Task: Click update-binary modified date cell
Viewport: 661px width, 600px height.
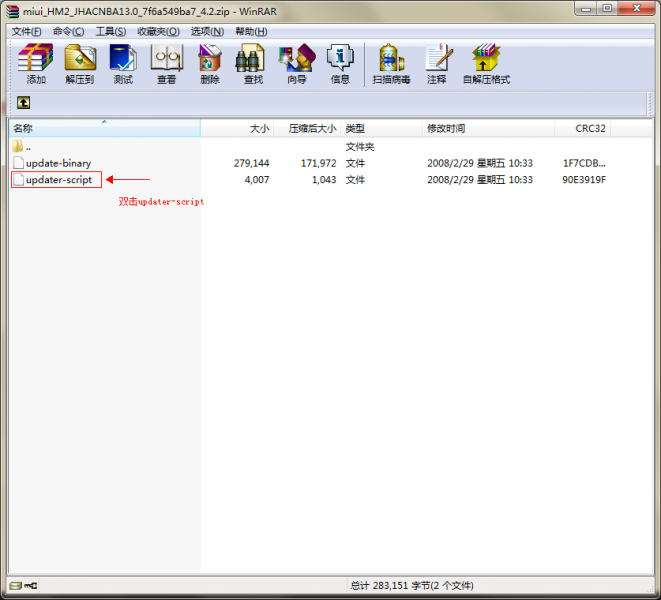Action: click(x=480, y=163)
